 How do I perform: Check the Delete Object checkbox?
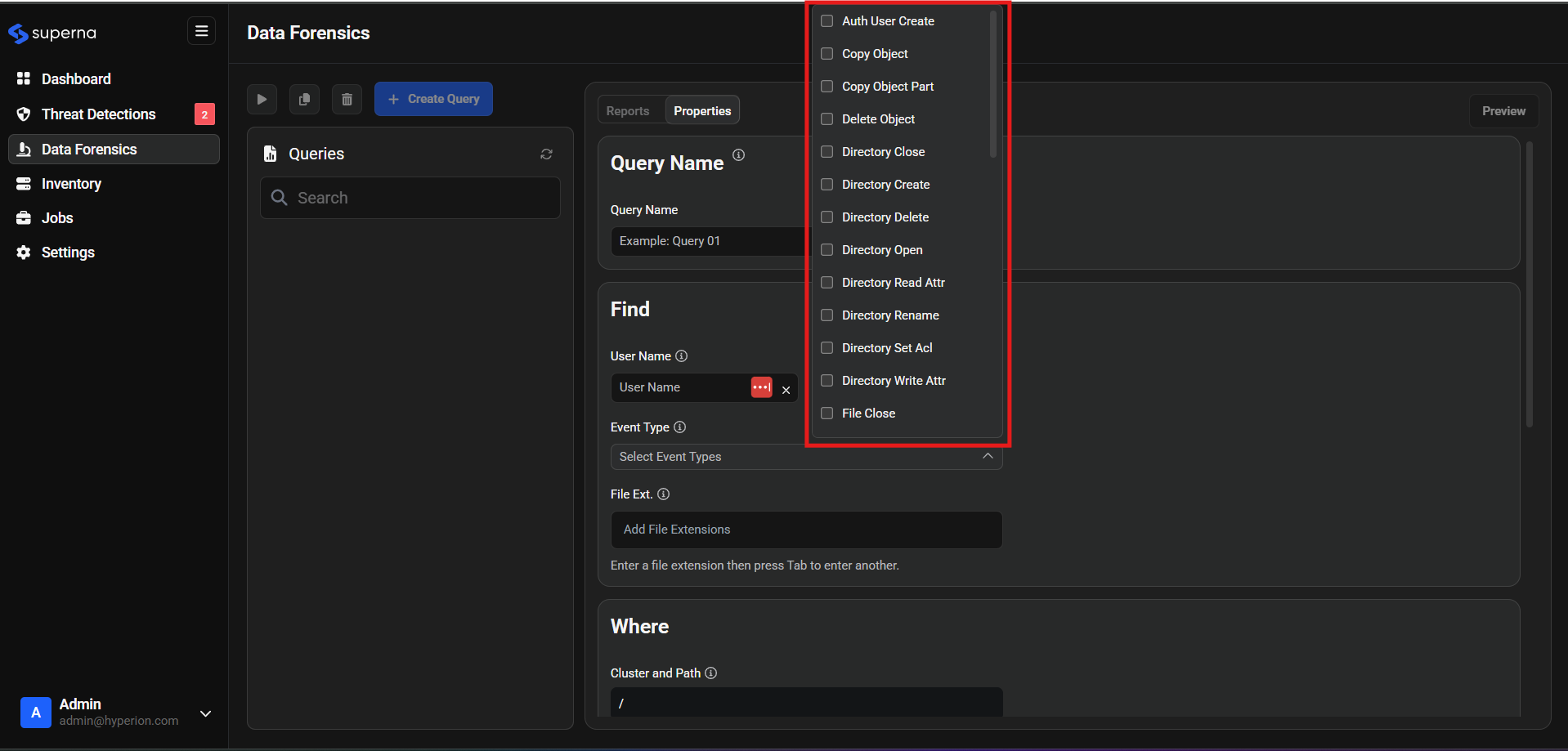pyautogui.click(x=827, y=119)
